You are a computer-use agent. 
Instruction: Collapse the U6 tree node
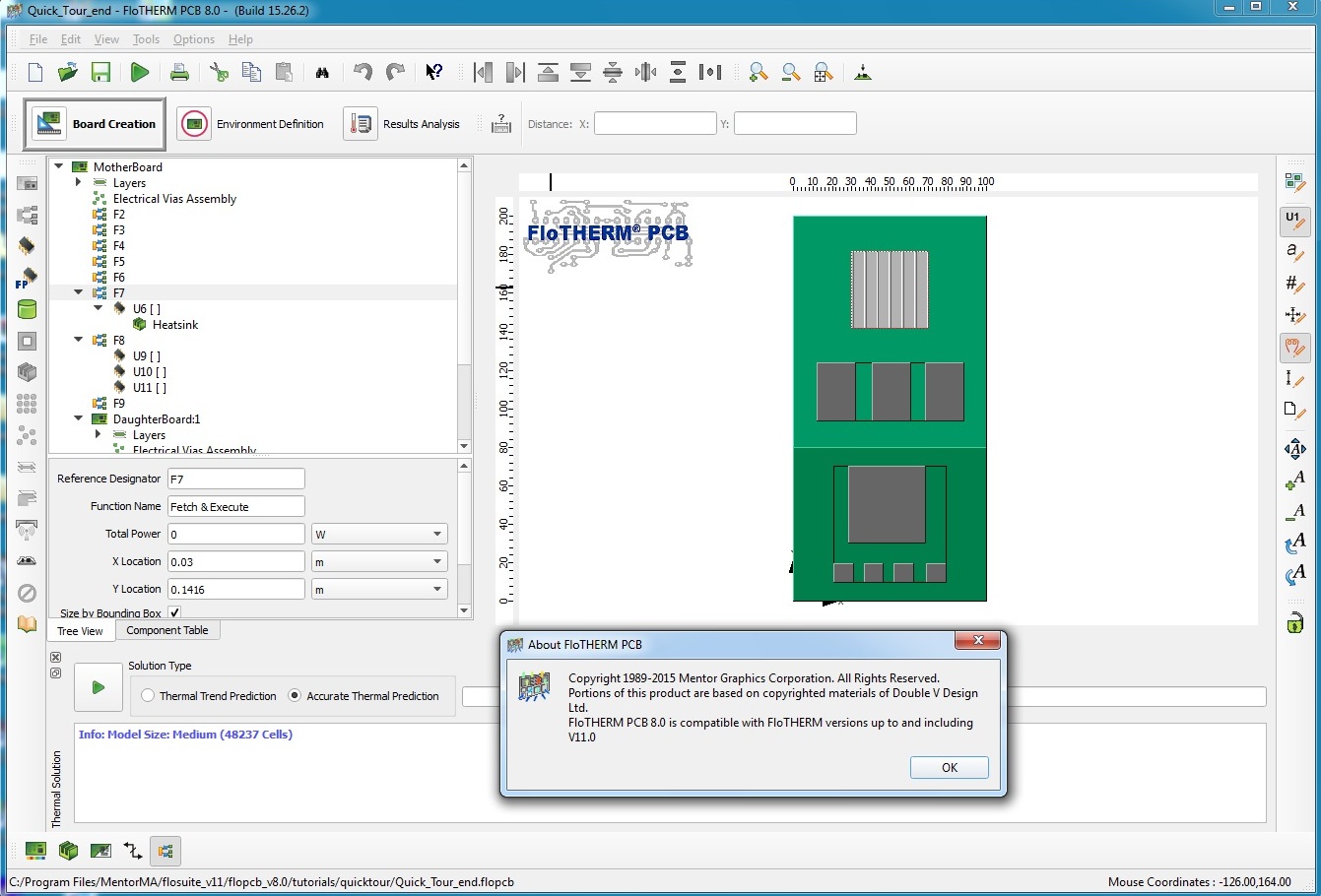(x=99, y=308)
